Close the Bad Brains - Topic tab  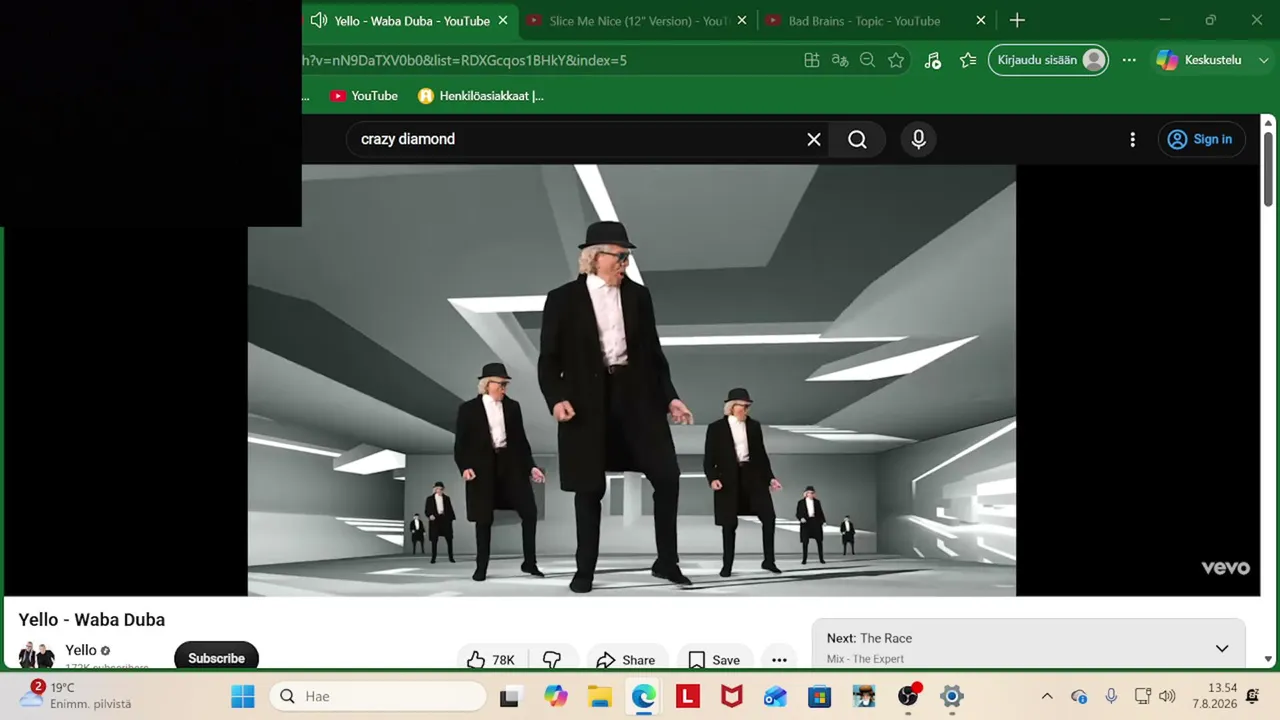click(981, 20)
